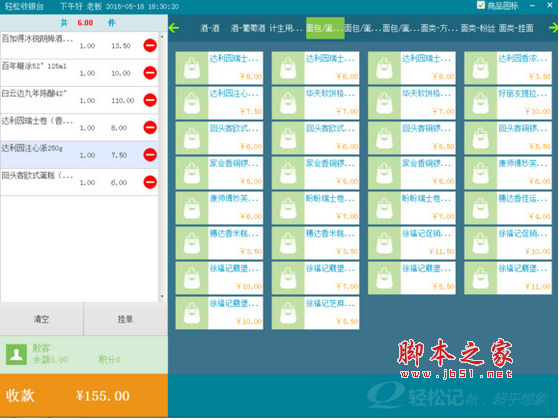559x420 pixels.
Task: Click cart list scrollbar up arrow
Action: point(162,36)
